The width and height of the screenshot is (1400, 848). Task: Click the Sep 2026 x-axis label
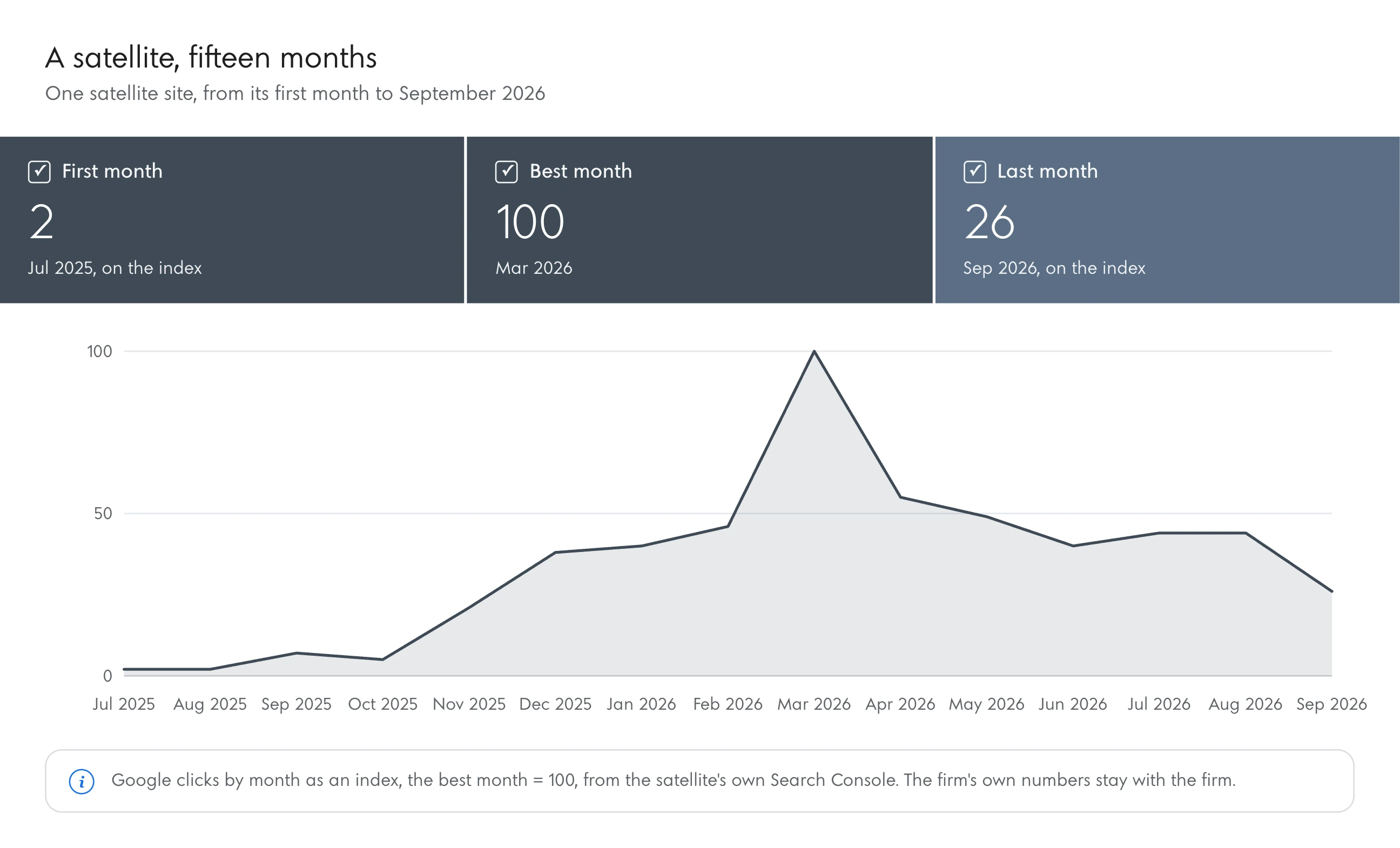(x=1332, y=704)
